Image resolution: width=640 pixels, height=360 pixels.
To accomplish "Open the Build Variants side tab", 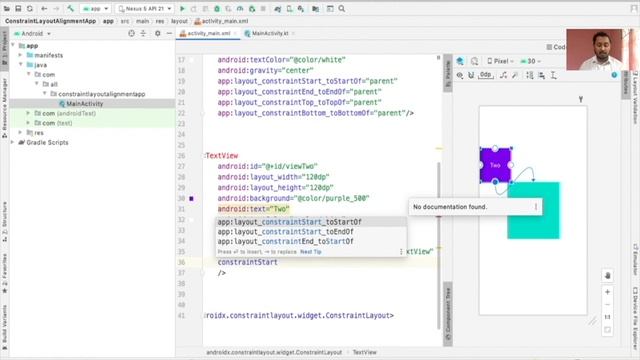I will 4,327.
